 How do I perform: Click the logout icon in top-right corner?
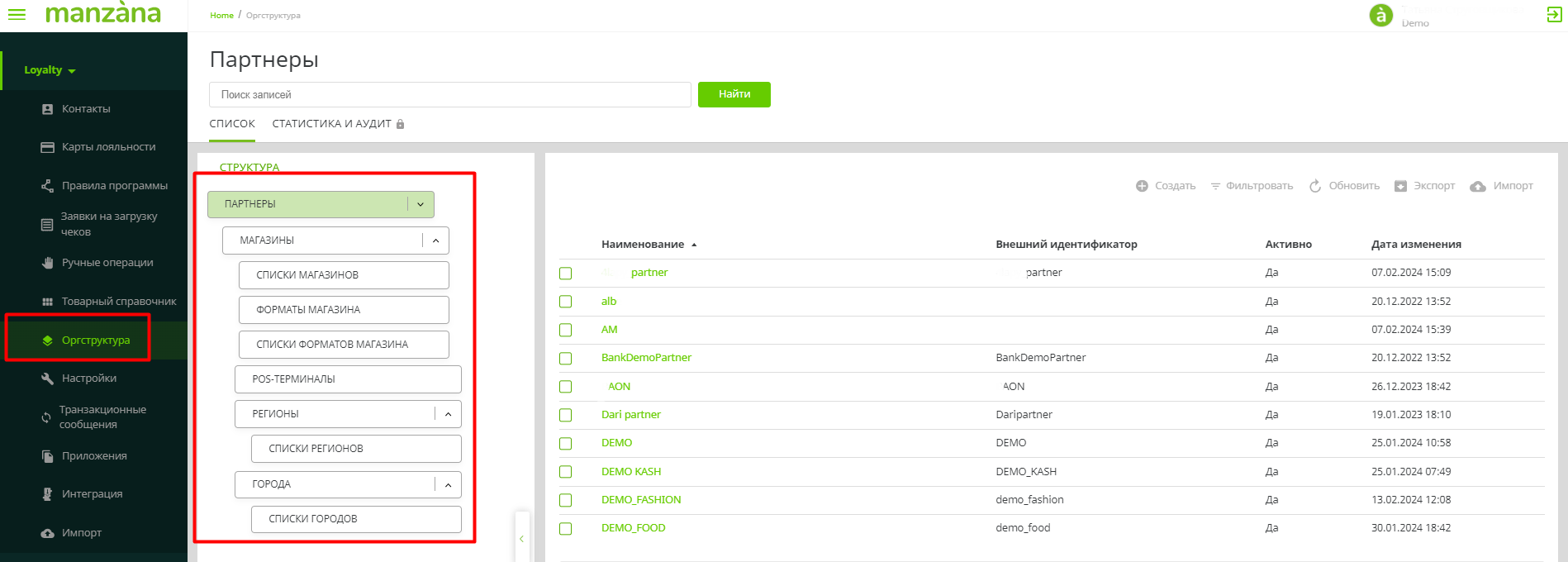(x=1554, y=15)
